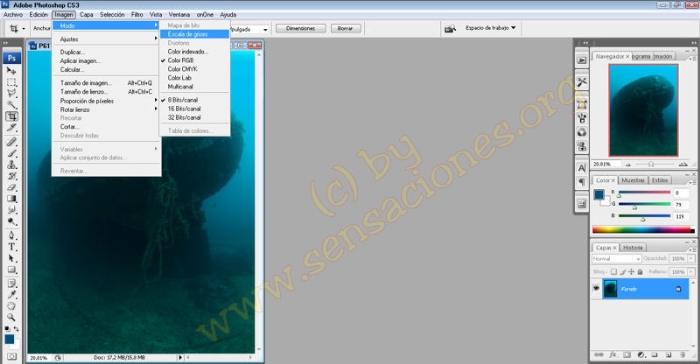The image size is (700, 364).
Task: Open the Normal blend mode dropdown
Action: click(x=617, y=259)
